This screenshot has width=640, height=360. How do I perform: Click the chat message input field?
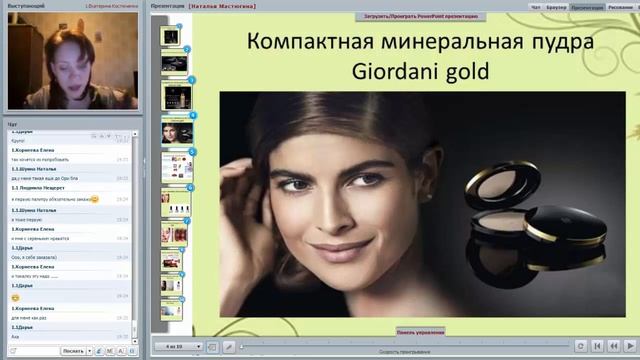(38, 351)
